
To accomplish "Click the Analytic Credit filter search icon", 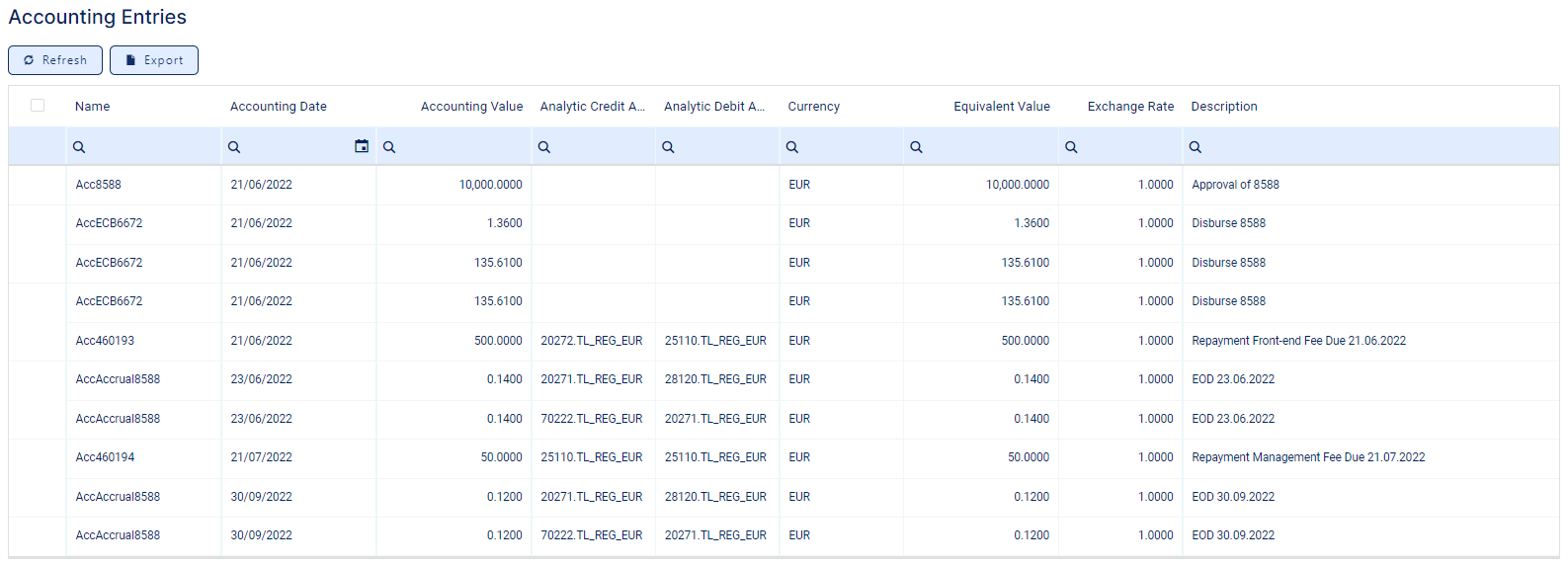I will tap(544, 147).
